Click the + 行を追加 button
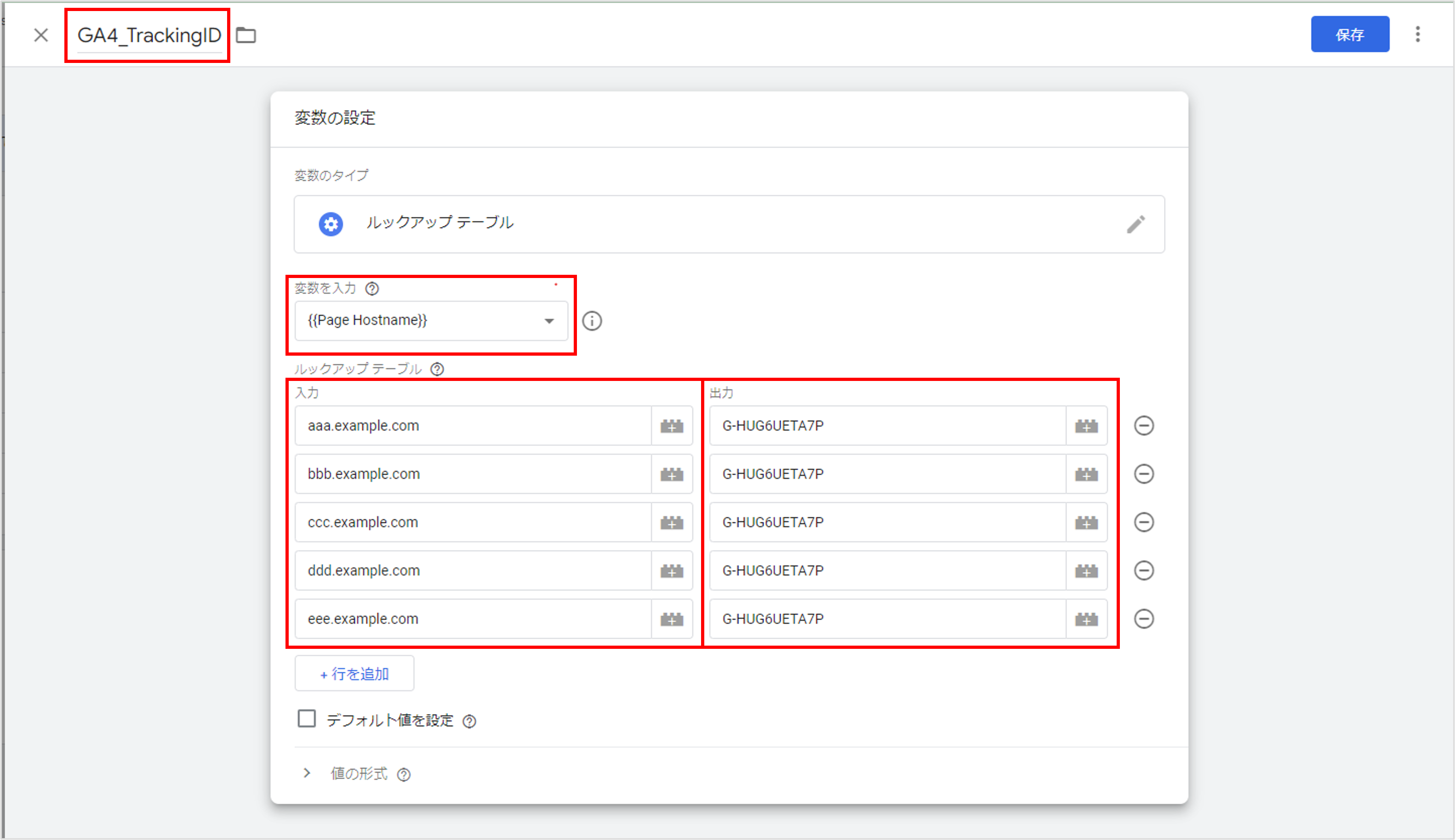1455x840 pixels. pyautogui.click(x=354, y=673)
